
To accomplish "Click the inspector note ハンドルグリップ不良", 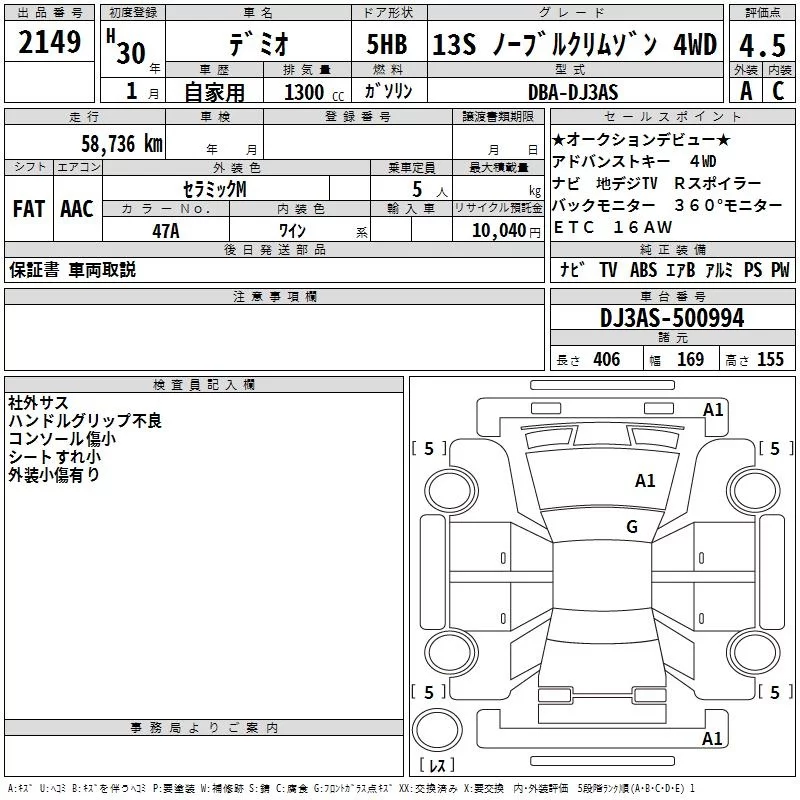I will pyautogui.click(x=85, y=420).
